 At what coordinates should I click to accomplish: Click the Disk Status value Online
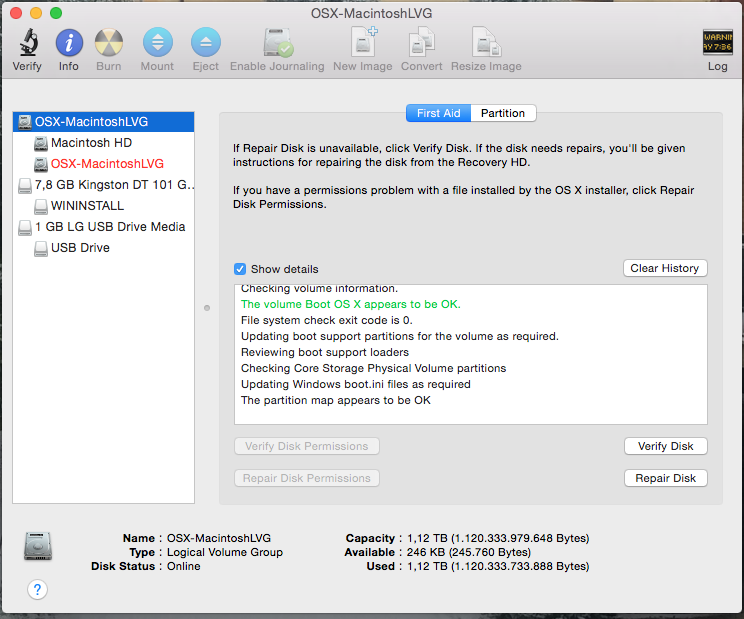click(184, 566)
